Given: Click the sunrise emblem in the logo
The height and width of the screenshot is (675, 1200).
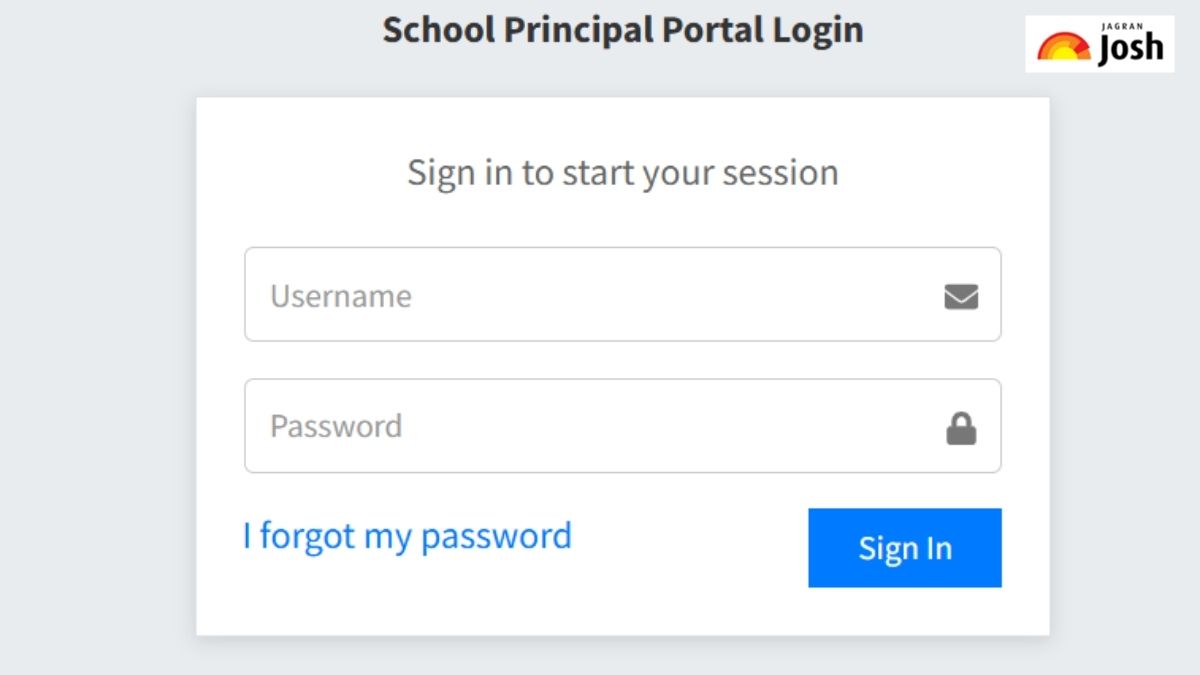Looking at the screenshot, I should pos(1063,47).
